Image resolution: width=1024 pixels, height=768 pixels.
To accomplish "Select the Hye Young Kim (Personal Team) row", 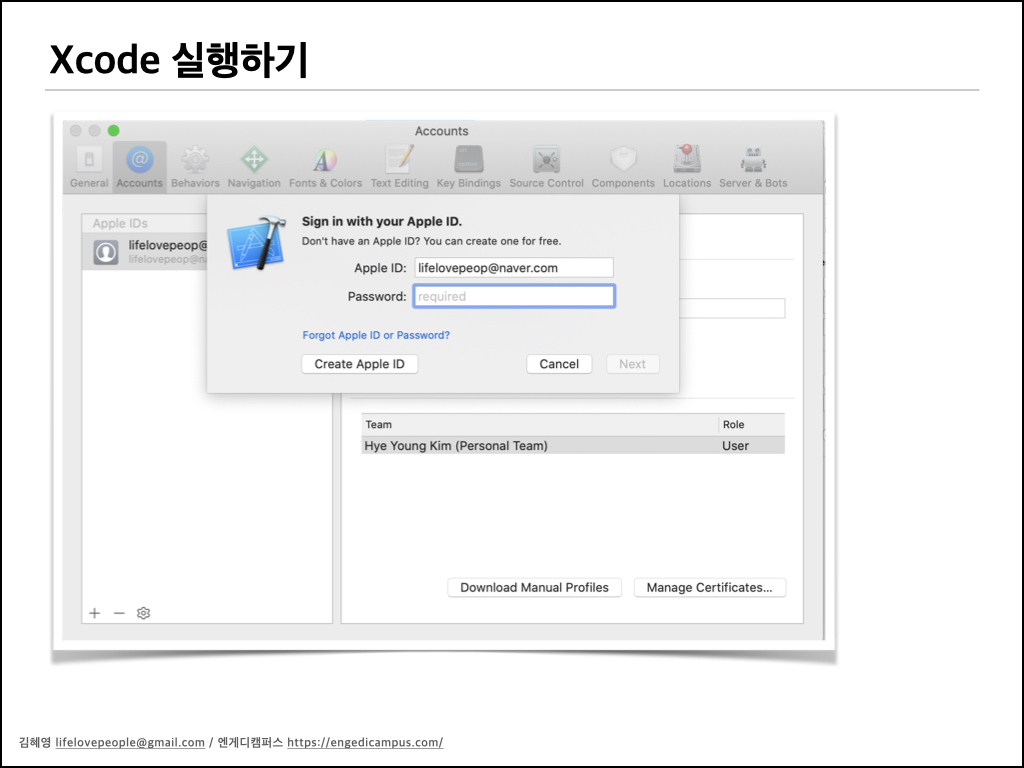I will point(573,445).
